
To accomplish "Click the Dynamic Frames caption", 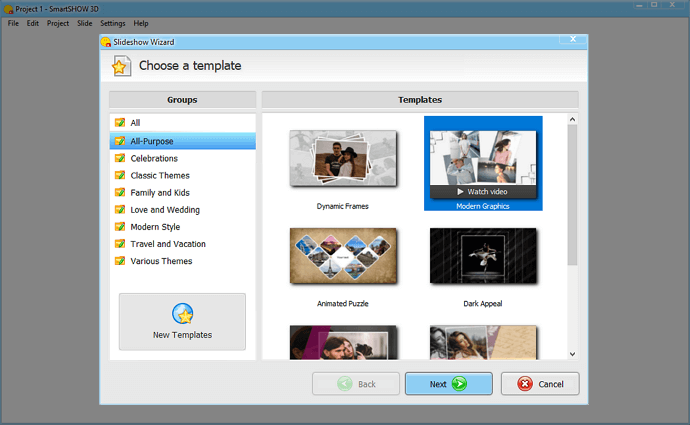I will coord(343,206).
